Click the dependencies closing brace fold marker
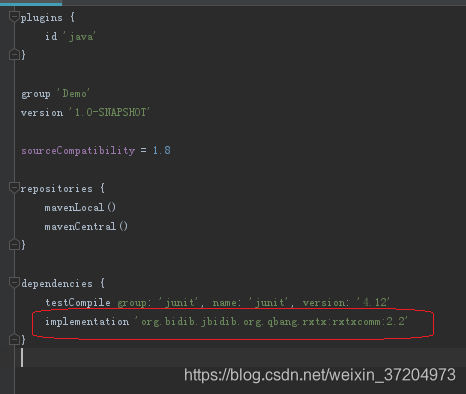This screenshot has height=394, width=466. [x=14, y=340]
